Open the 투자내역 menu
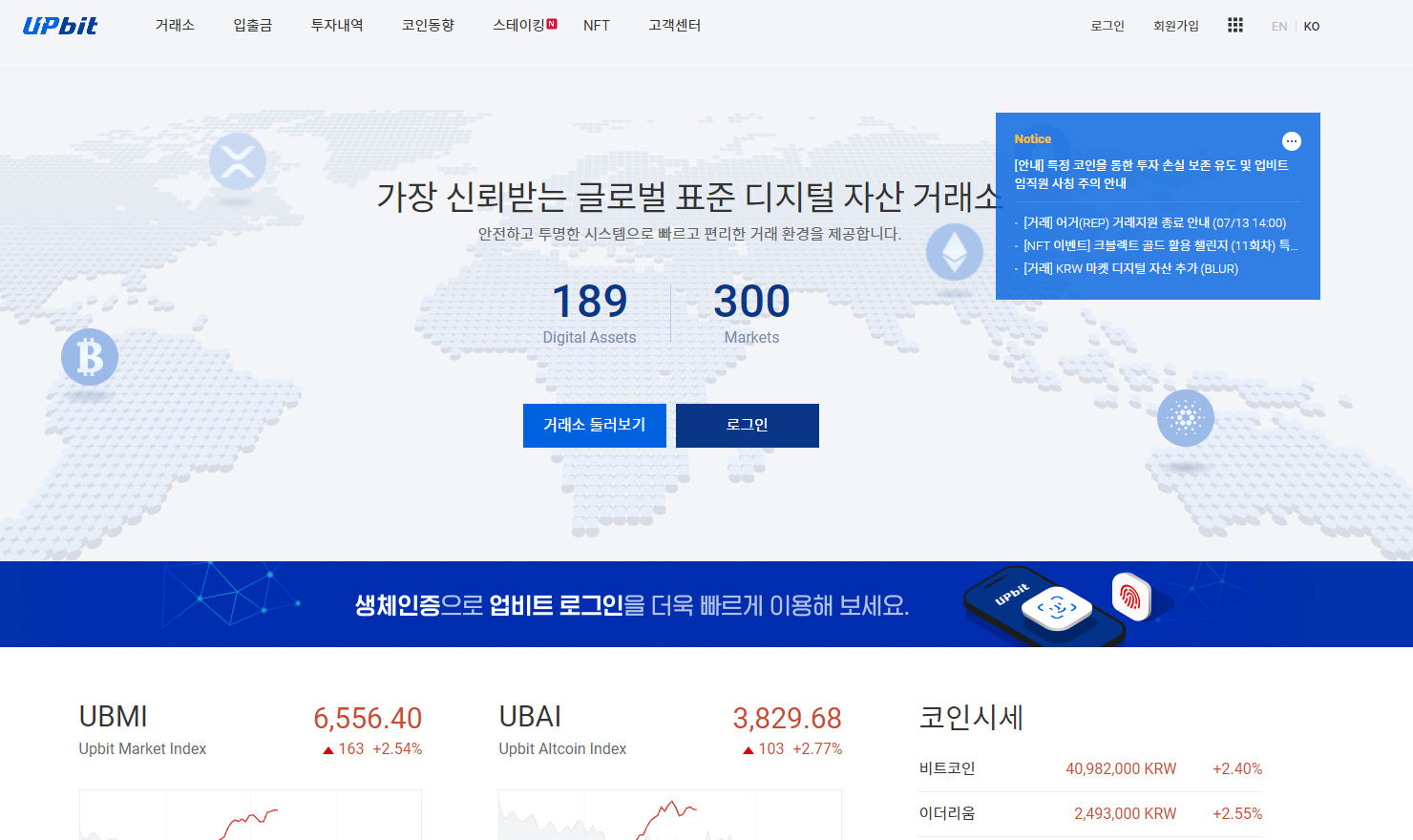Image resolution: width=1413 pixels, height=840 pixels. tap(337, 26)
